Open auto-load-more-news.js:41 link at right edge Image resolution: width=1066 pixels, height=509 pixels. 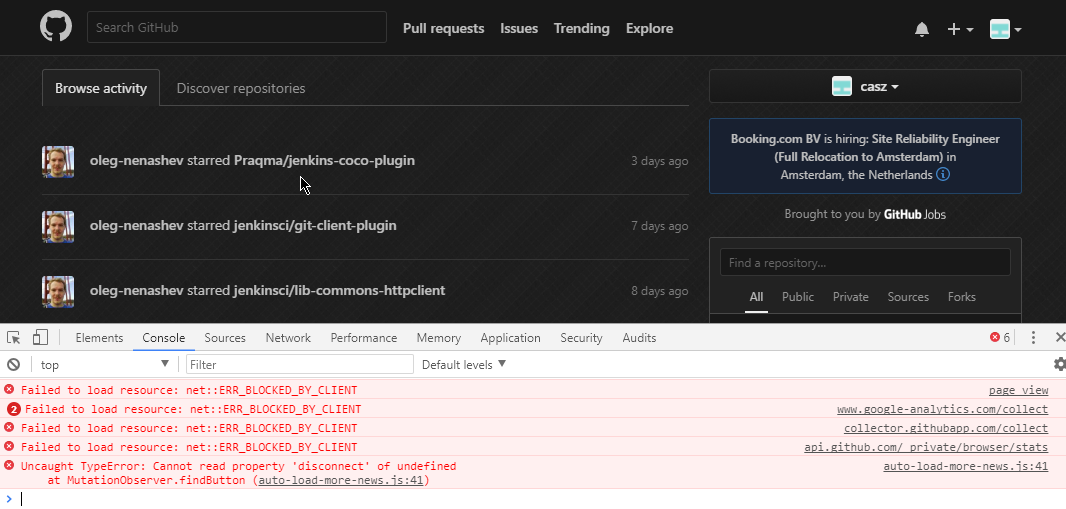tap(965, 466)
